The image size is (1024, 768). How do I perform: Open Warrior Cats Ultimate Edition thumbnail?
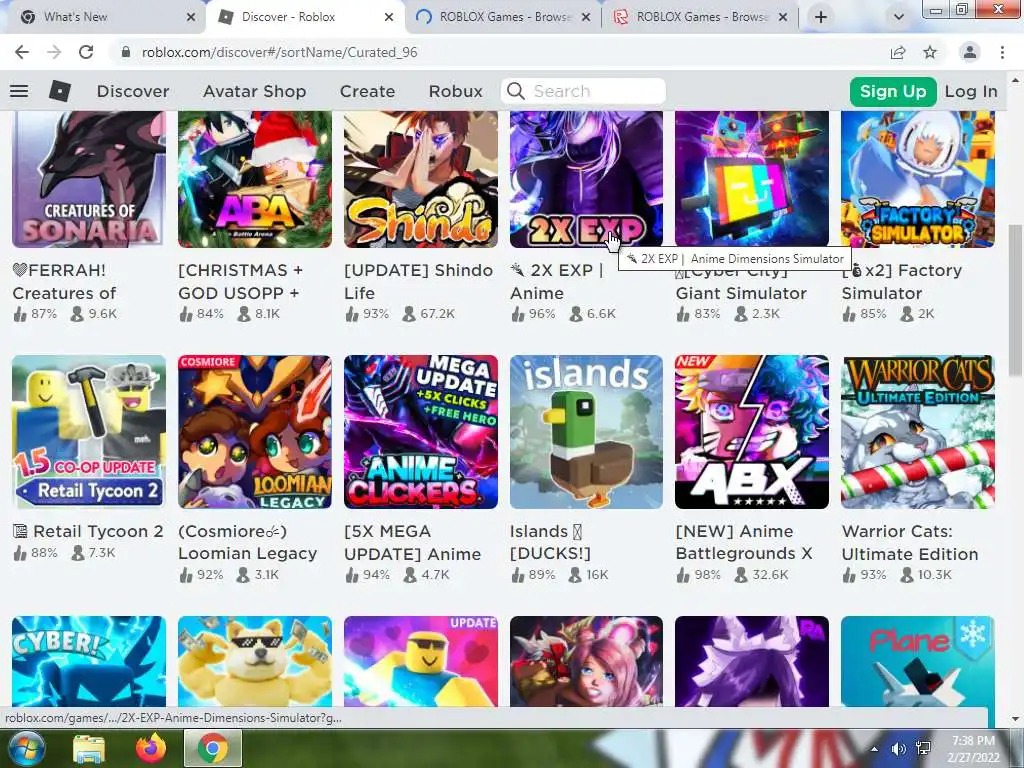[x=918, y=432]
